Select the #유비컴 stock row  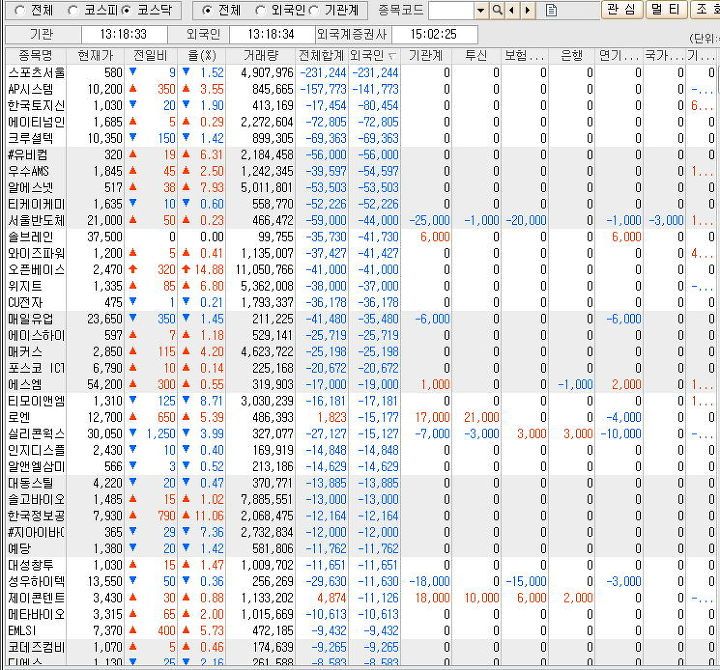(x=360, y=155)
